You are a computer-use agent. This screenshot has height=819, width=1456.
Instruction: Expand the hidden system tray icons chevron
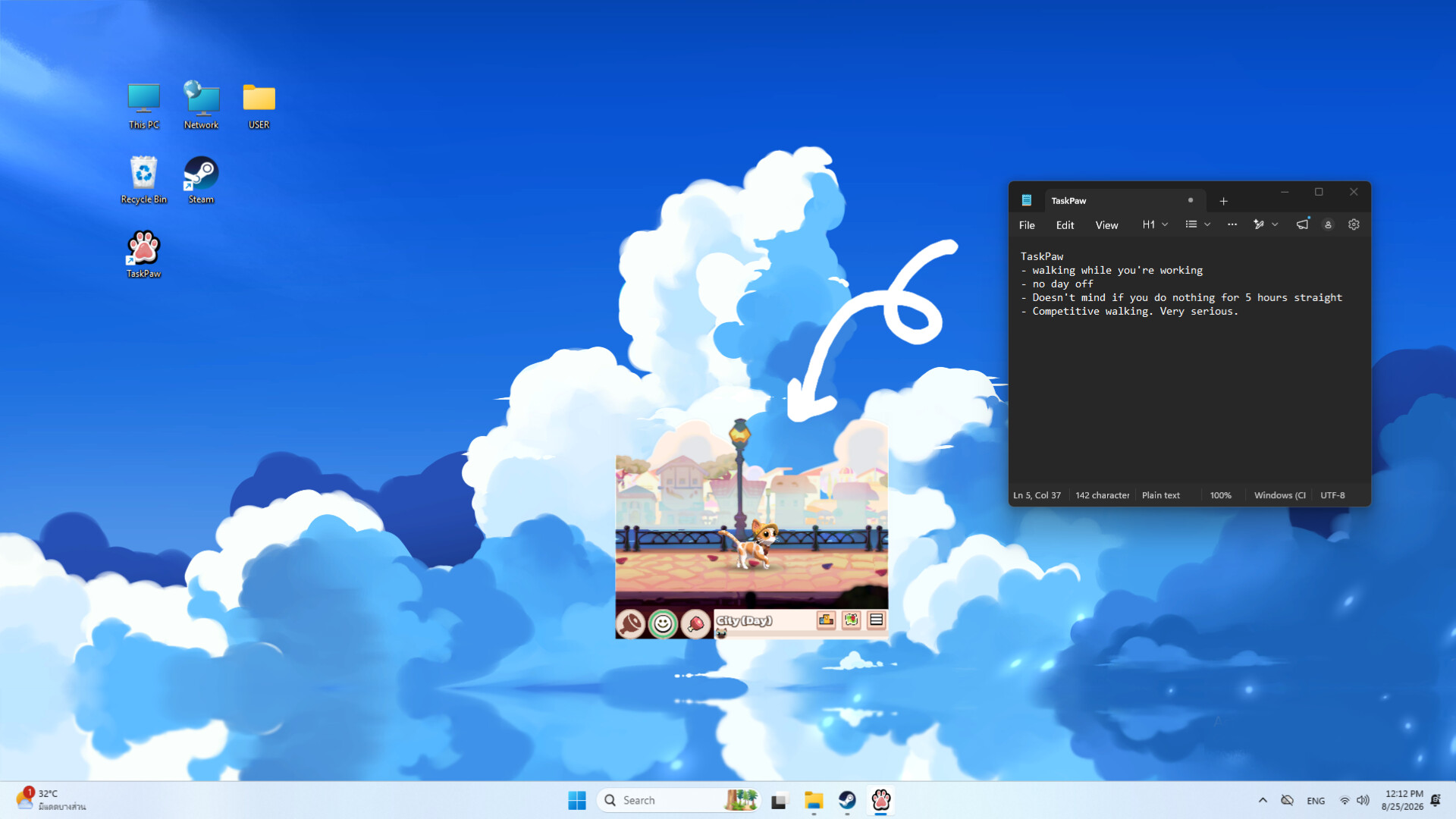1263,800
